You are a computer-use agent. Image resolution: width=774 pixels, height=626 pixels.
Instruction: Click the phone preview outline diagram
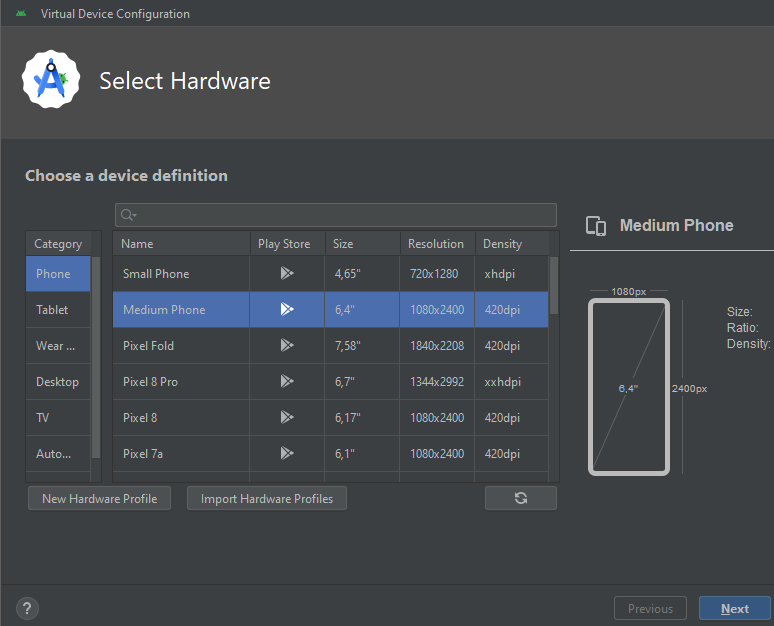629,387
